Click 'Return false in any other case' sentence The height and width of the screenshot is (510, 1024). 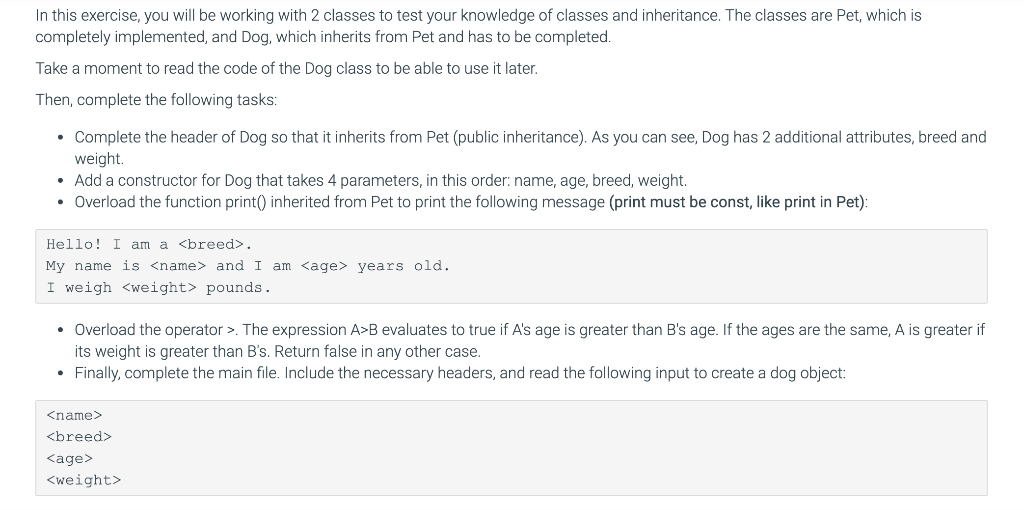point(377,351)
